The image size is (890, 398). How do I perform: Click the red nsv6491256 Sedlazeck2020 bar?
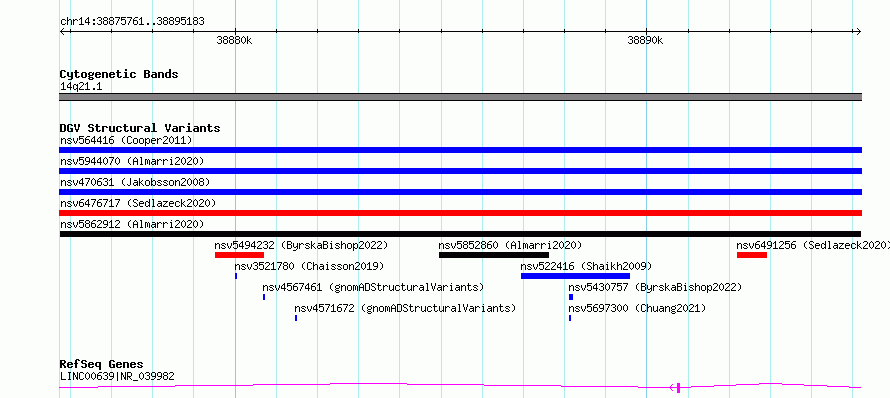(752, 255)
